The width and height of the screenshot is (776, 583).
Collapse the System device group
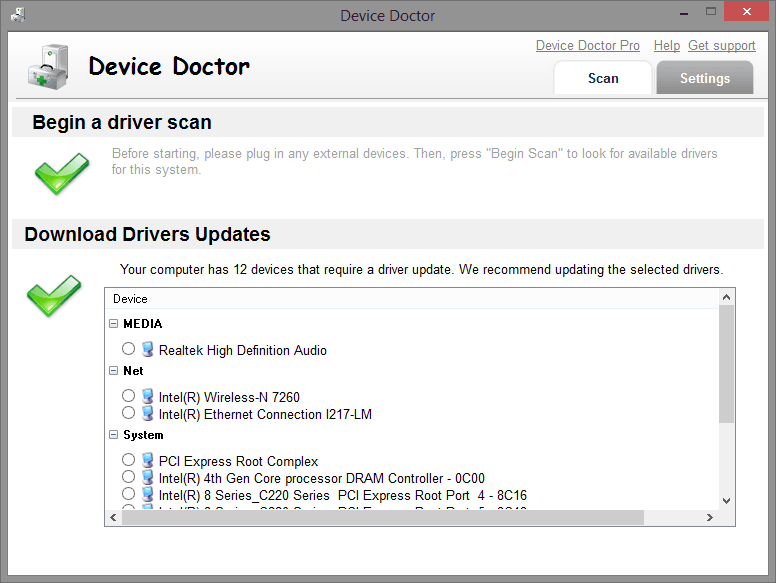coord(113,435)
